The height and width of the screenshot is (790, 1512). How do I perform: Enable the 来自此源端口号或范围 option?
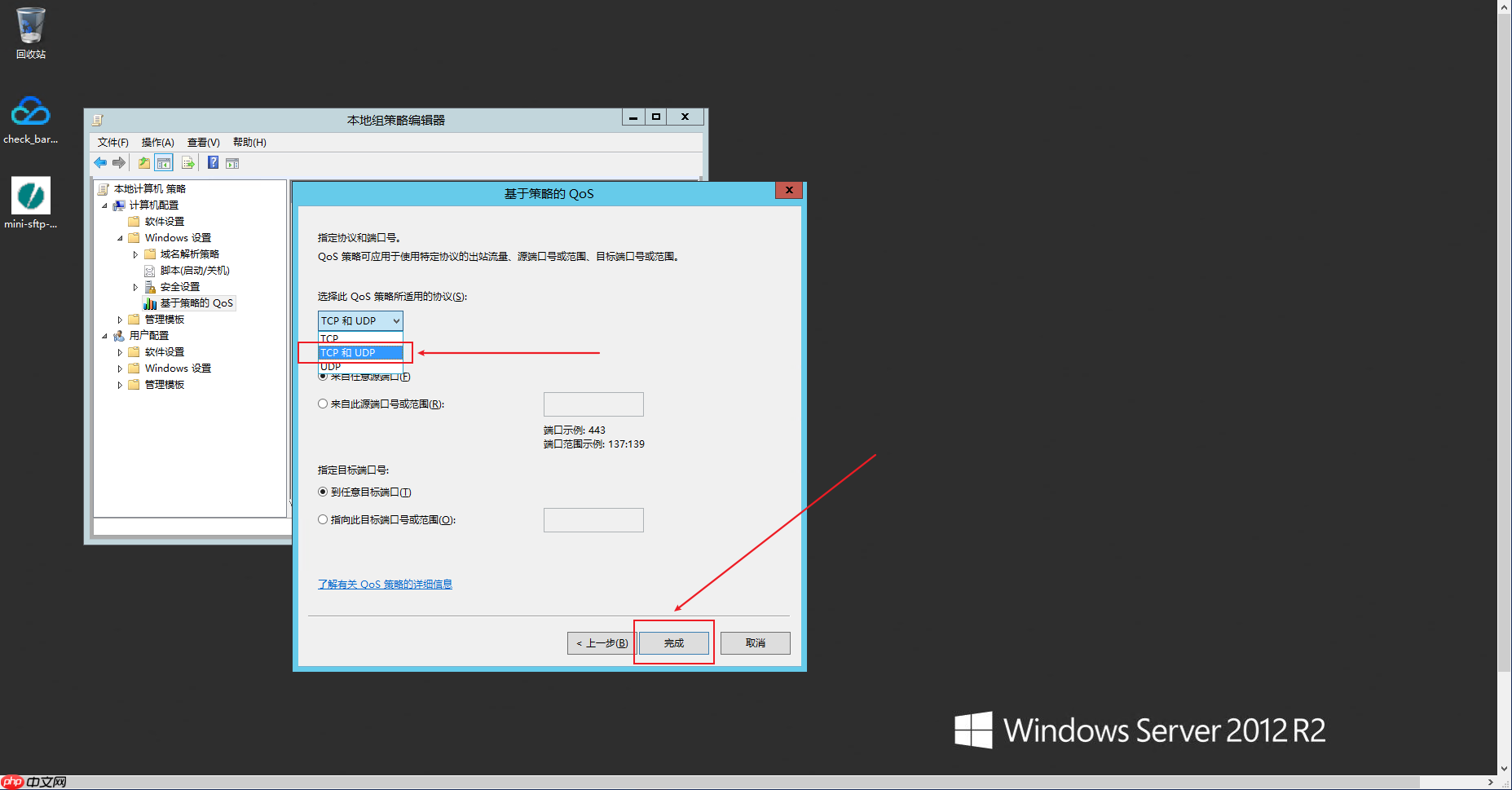tap(323, 404)
